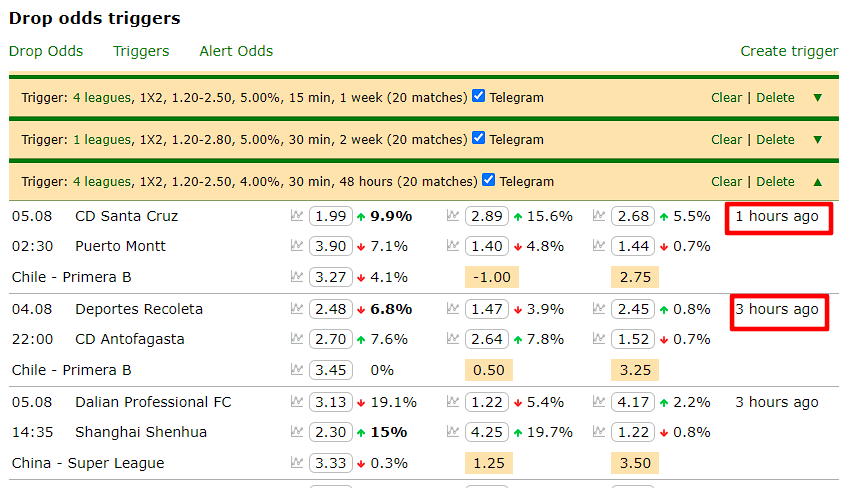
Task: Disable Telegram for the 48 hours trigger
Action: (489, 181)
